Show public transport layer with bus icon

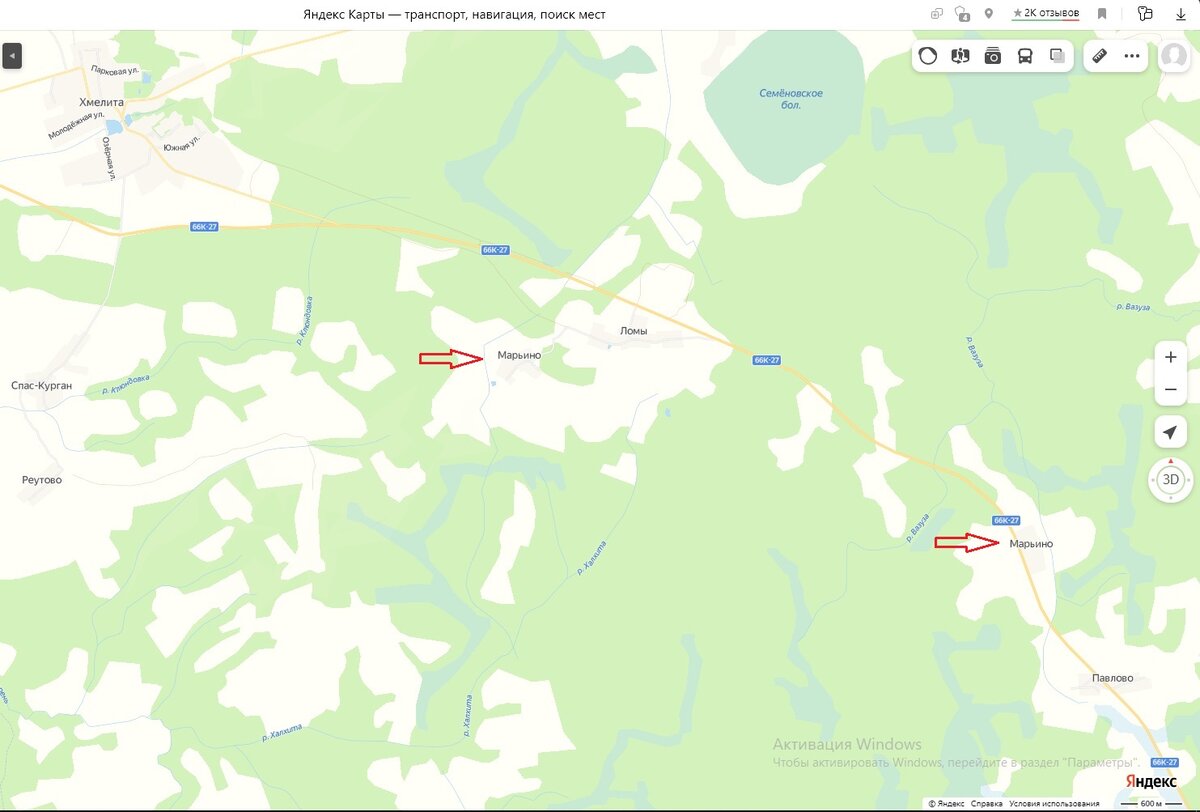1025,56
